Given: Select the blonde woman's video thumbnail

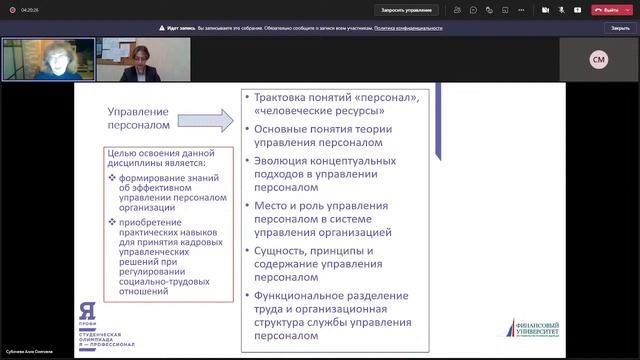Looking at the screenshot, I should tap(49, 60).
